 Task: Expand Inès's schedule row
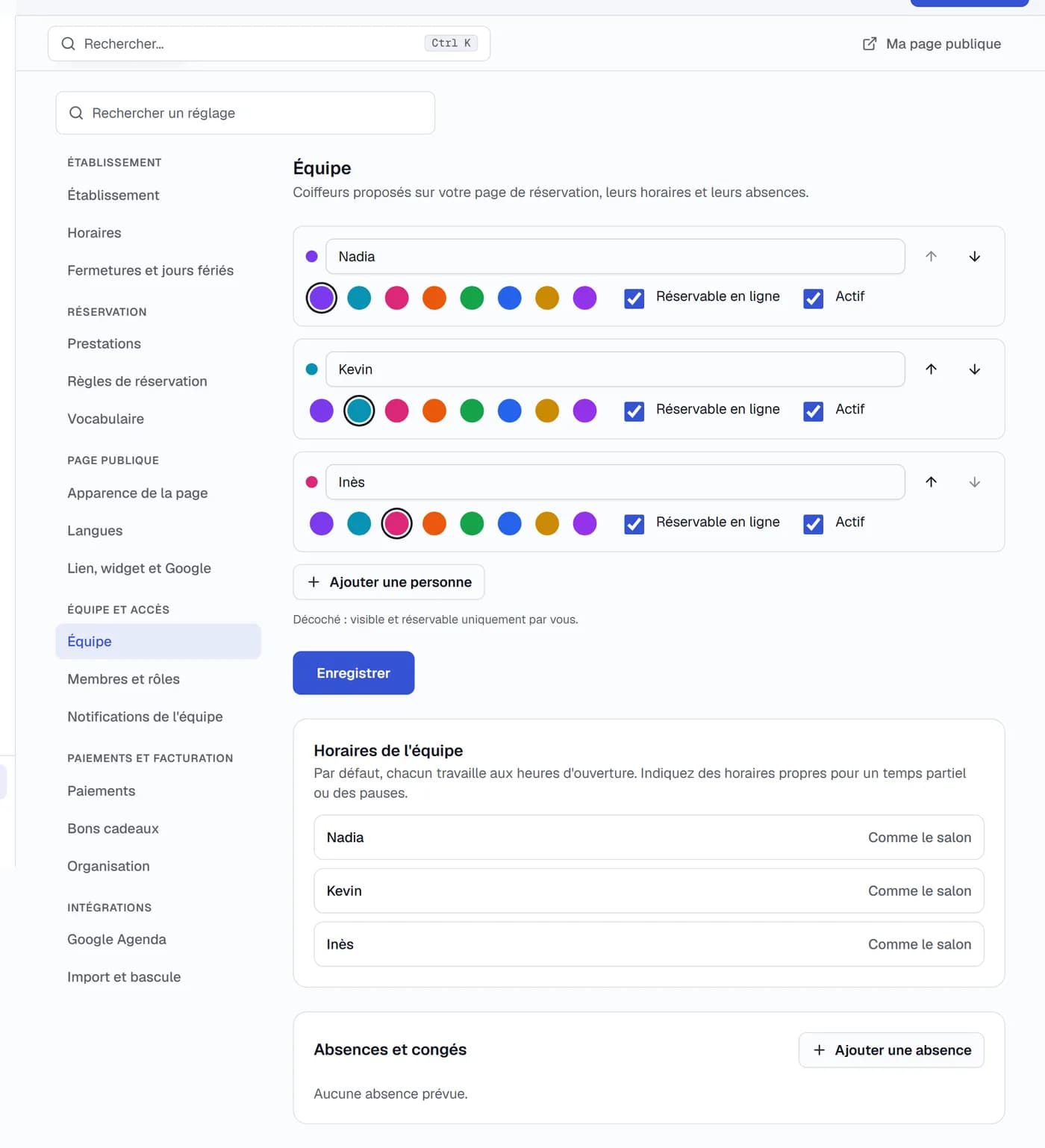pos(649,944)
